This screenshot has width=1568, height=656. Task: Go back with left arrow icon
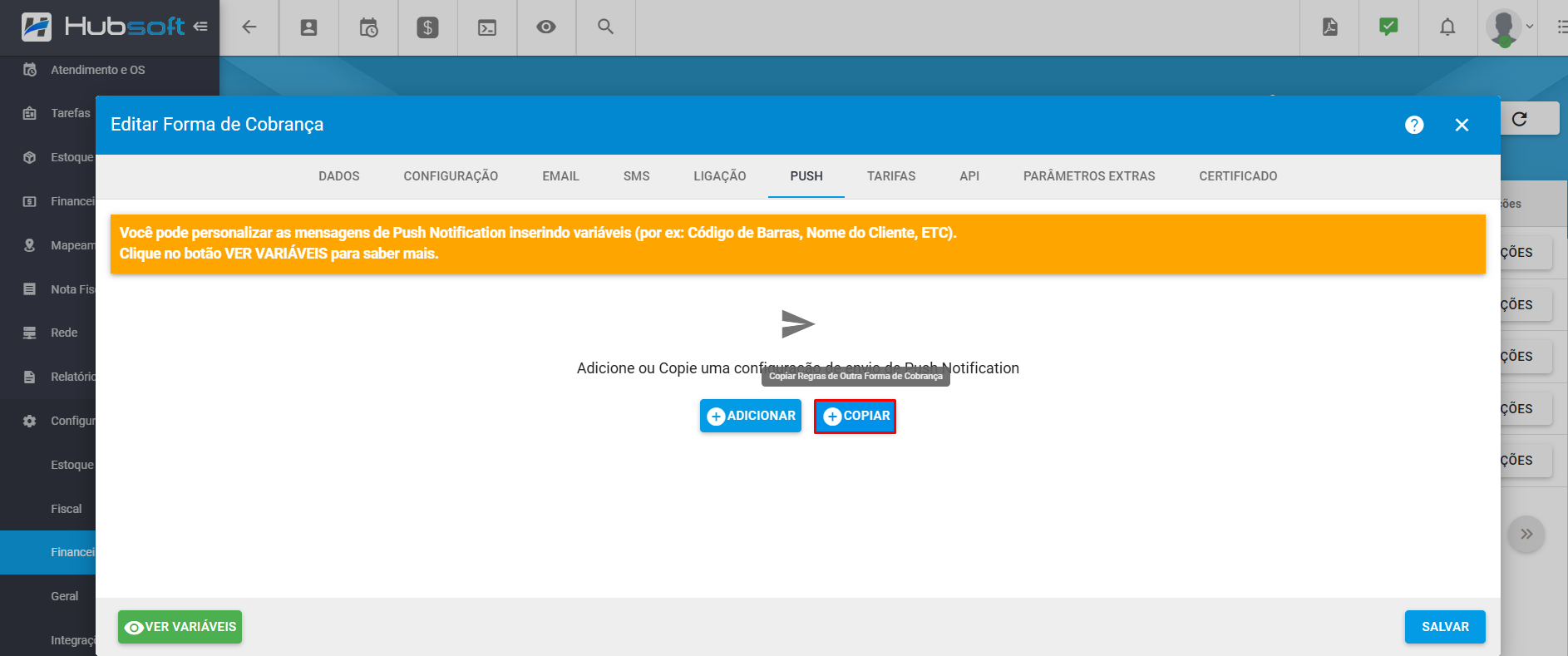[249, 27]
